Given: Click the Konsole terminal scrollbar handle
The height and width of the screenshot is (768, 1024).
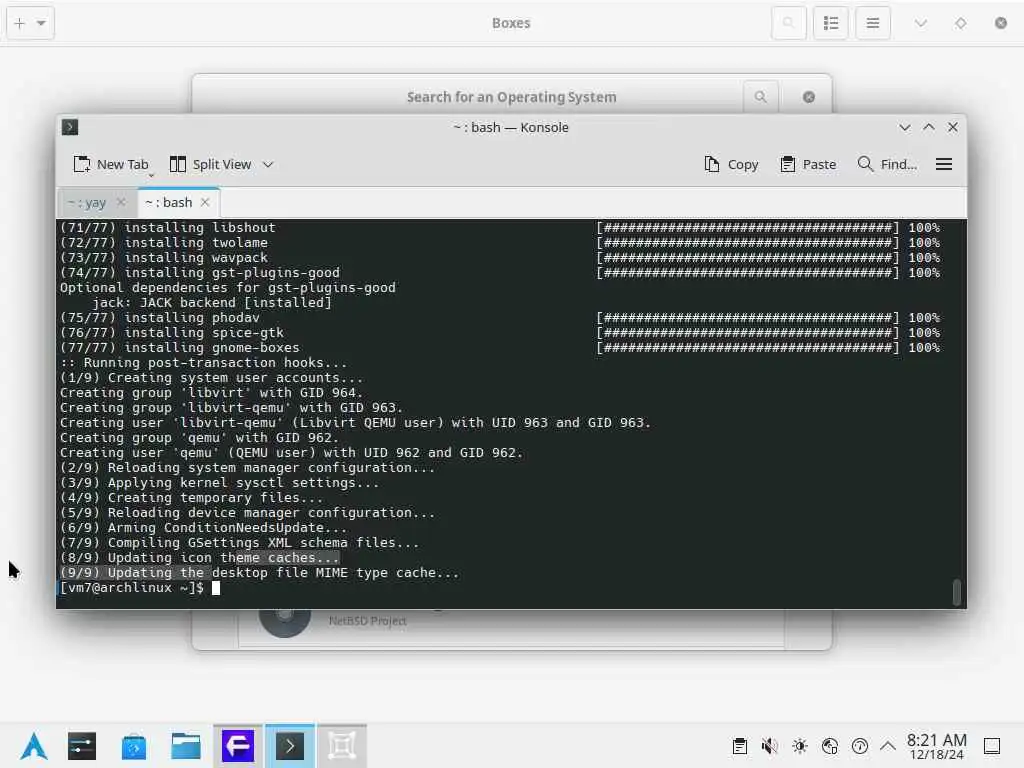Looking at the screenshot, I should (957, 592).
